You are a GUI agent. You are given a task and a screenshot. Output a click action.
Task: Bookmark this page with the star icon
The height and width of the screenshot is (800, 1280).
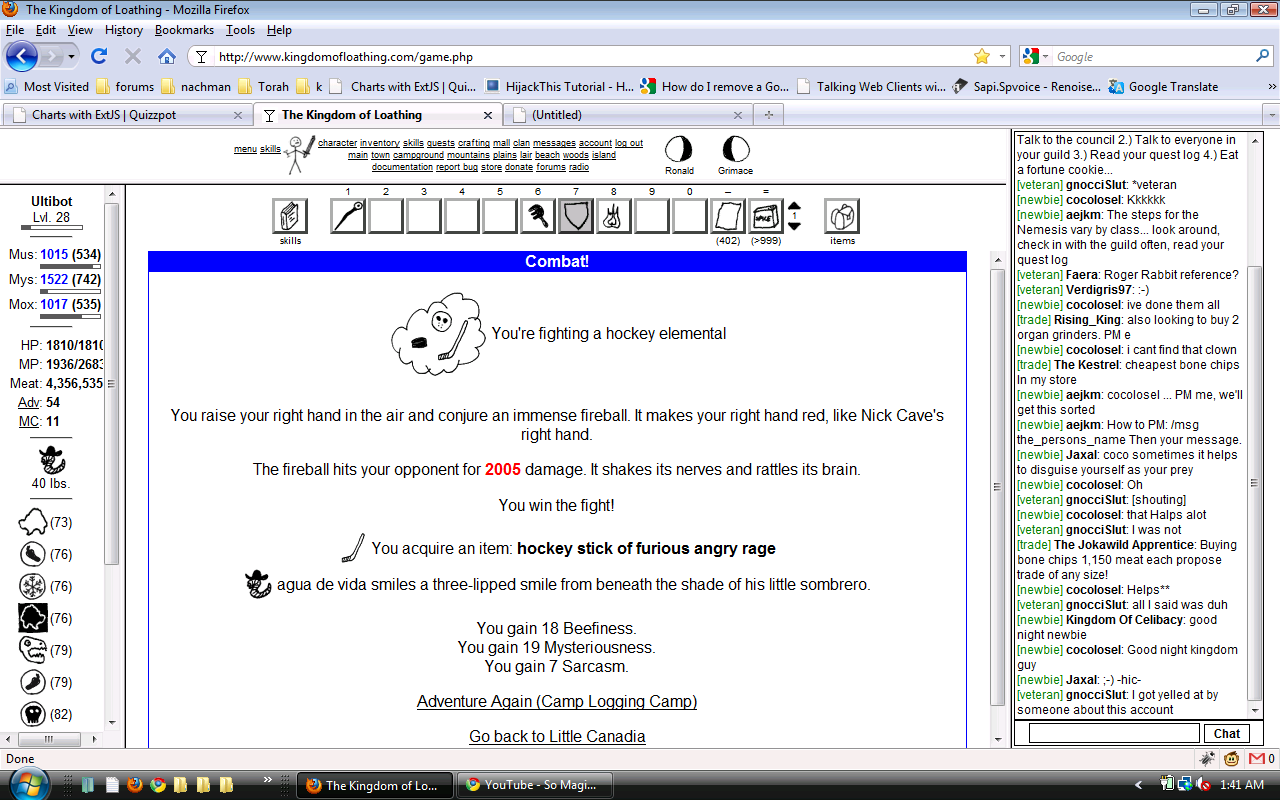982,57
